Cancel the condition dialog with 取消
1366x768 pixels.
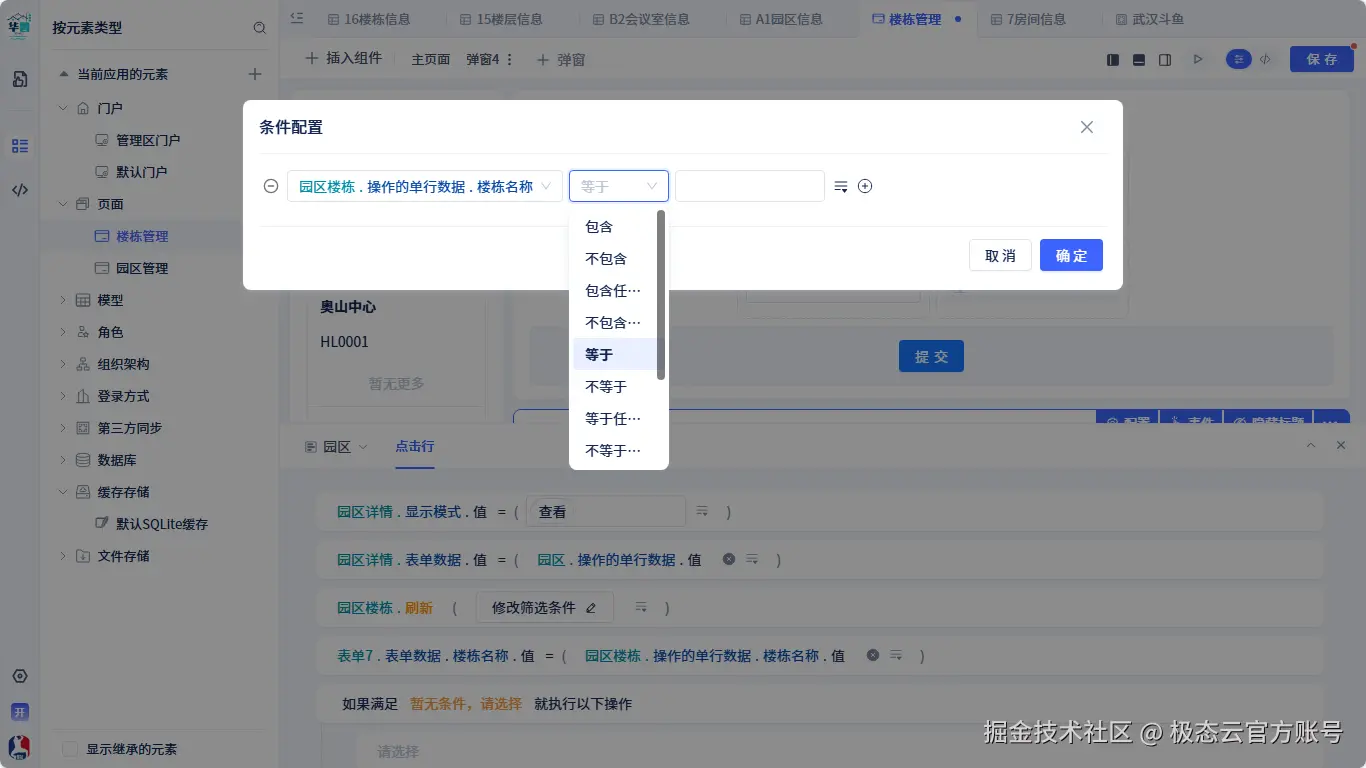[x=1000, y=255]
